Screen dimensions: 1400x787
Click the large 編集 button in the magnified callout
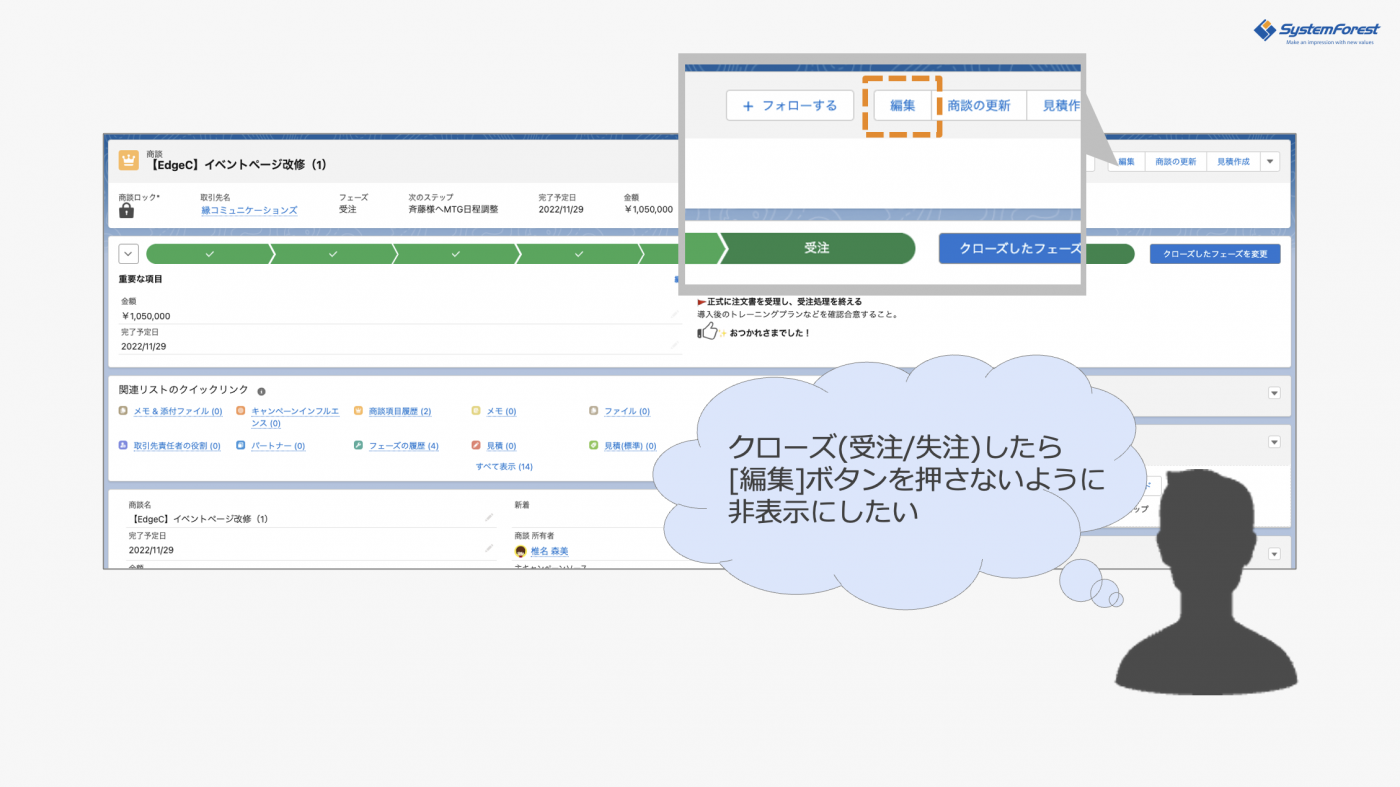[x=903, y=105]
